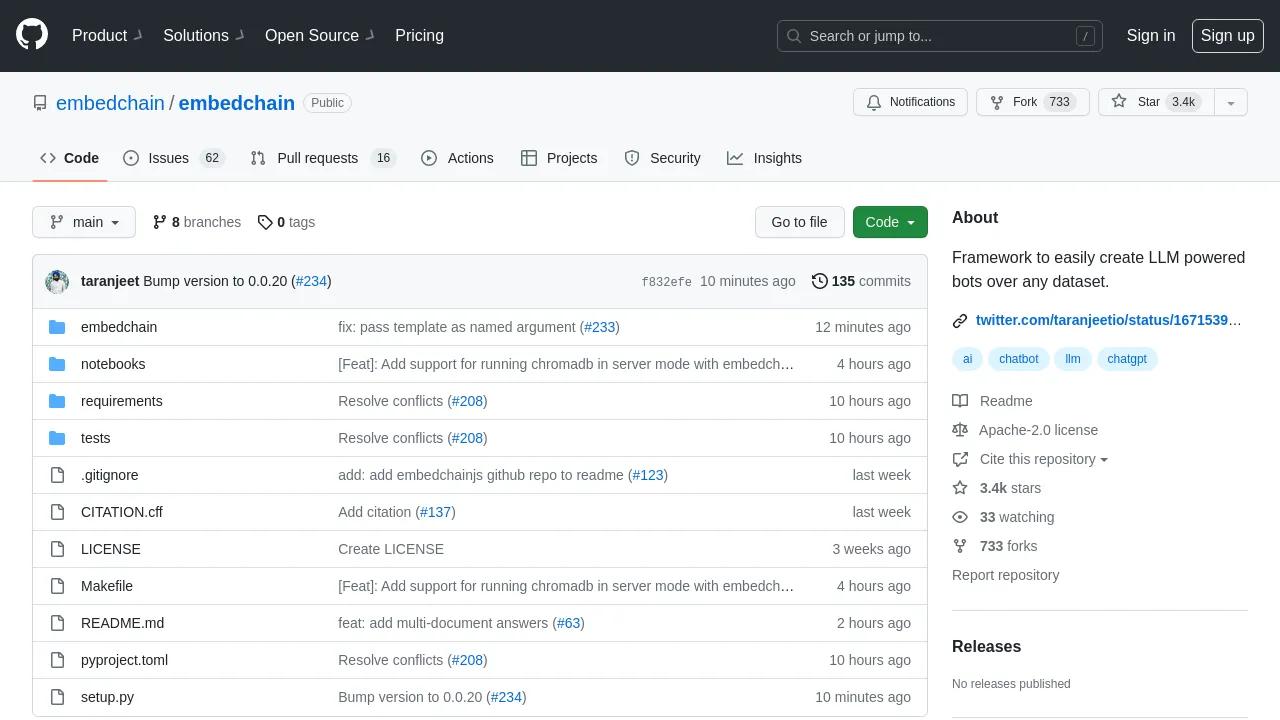Click the Notifications bell button
The height and width of the screenshot is (720, 1280).
910,102
